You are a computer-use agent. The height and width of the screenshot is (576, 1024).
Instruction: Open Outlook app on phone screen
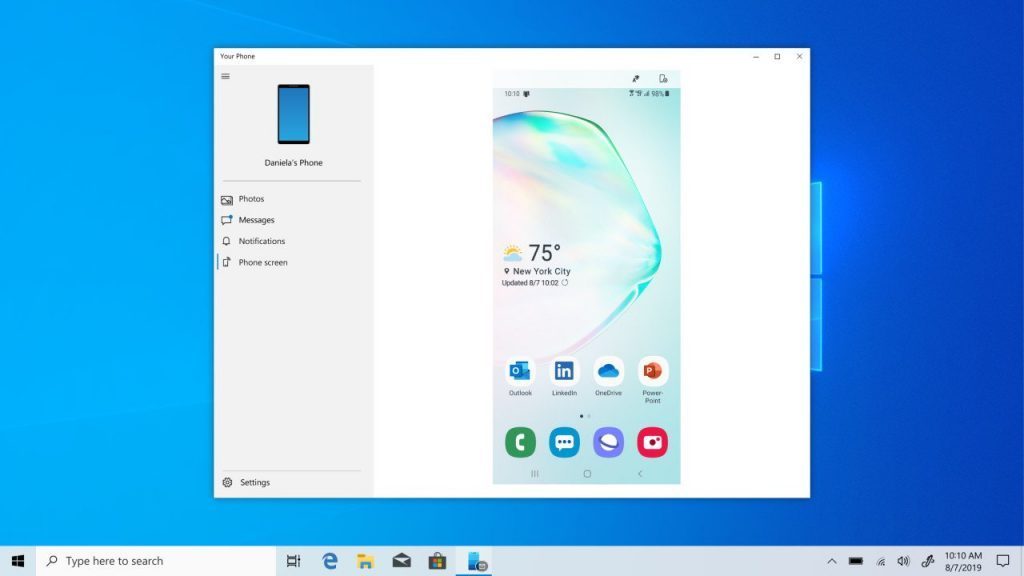520,372
